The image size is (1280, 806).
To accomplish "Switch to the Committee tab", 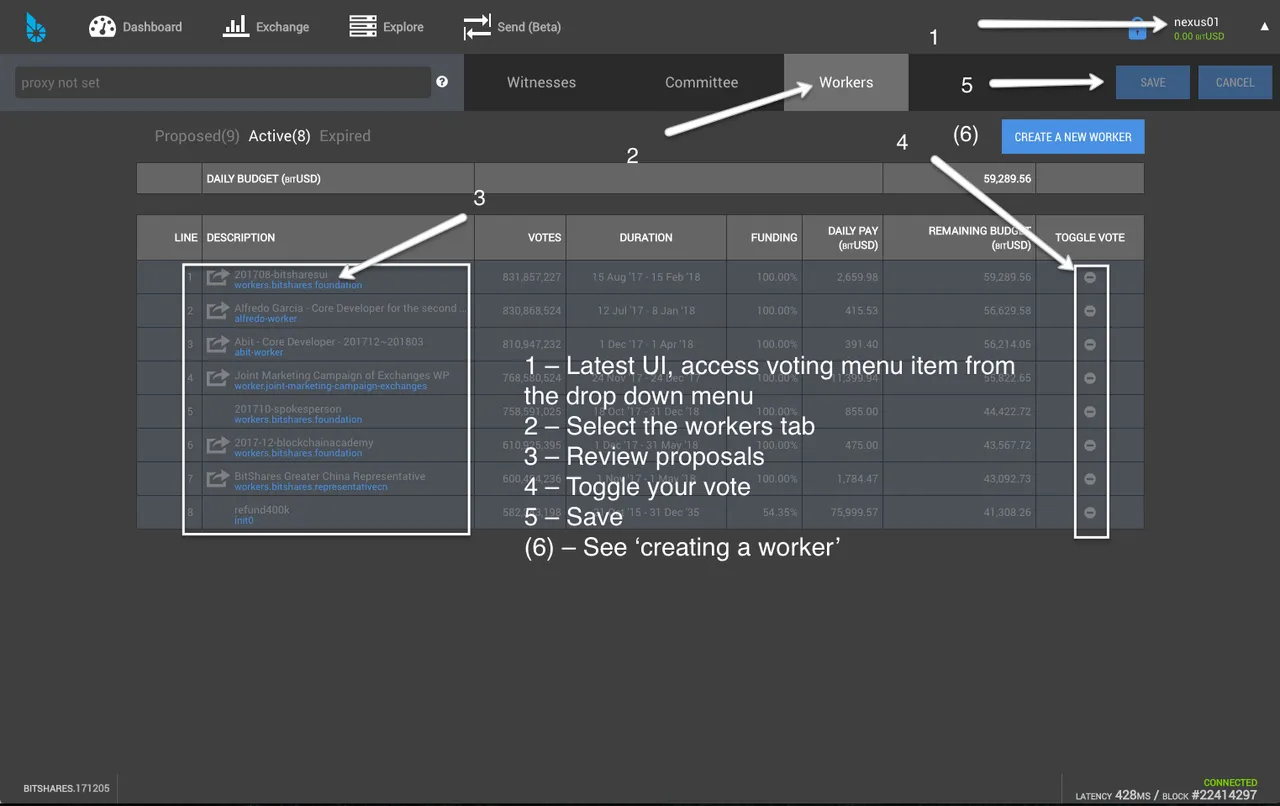I will point(701,82).
